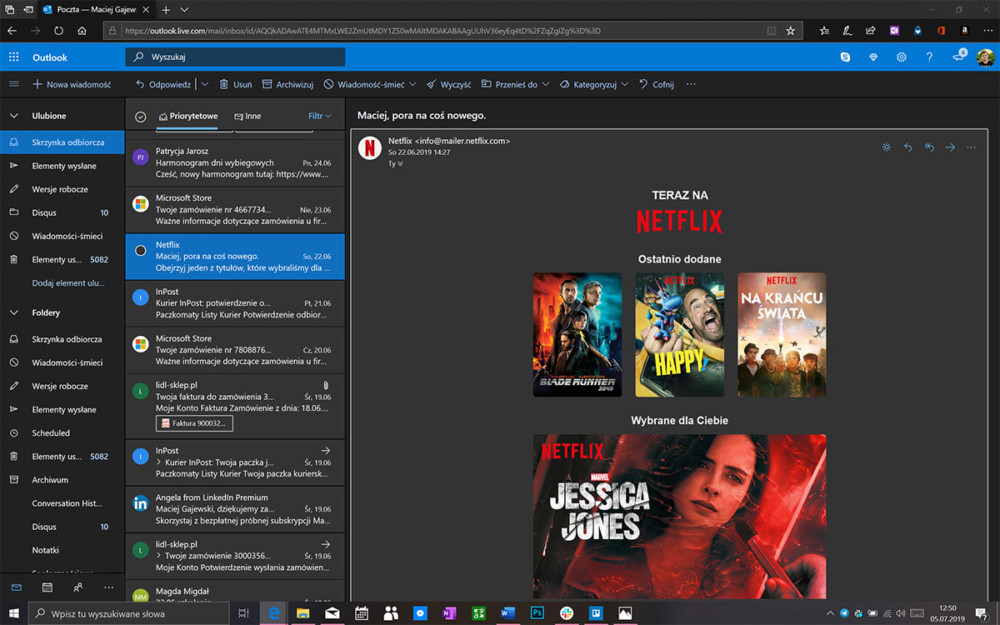This screenshot has width=1000, height=625.
Task: Open the Happy! poster thumbnail
Action: (679, 335)
